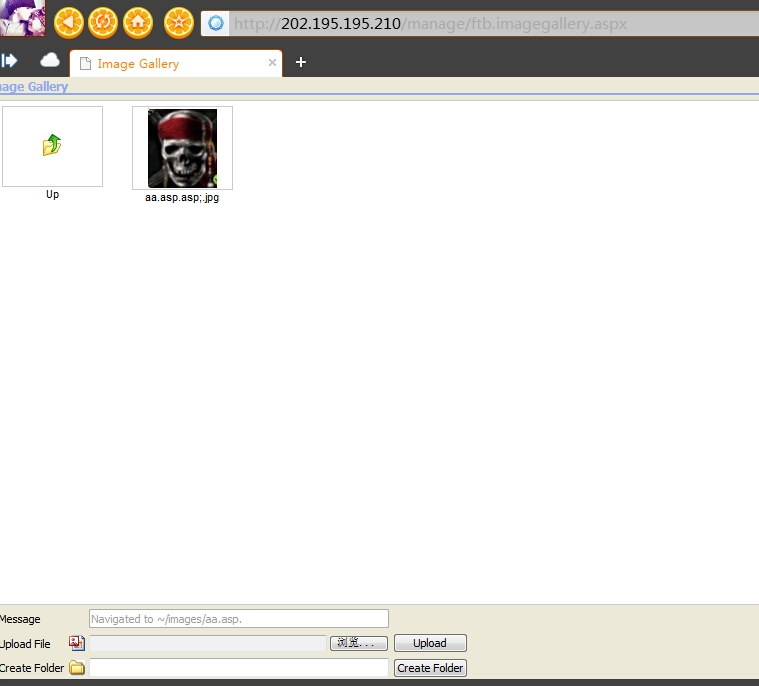
Task: Open the cloud tab icon
Action: (x=50, y=61)
